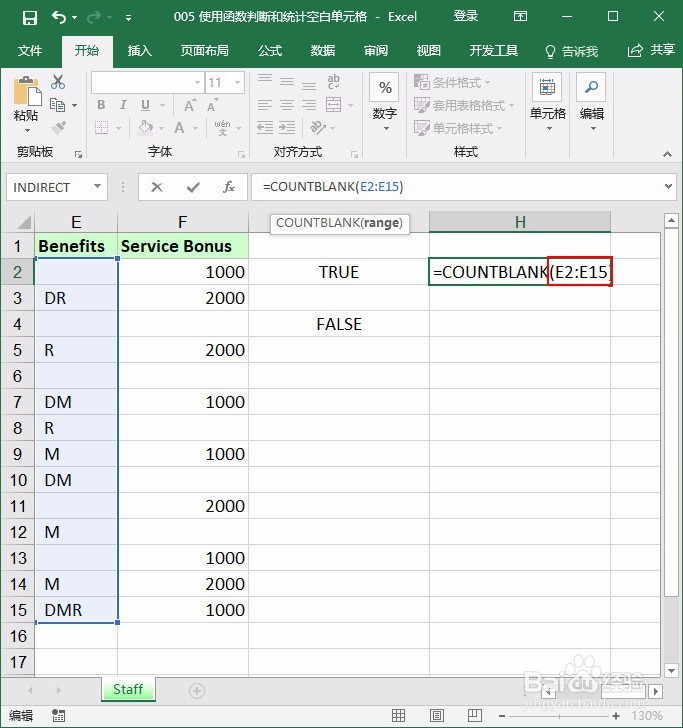Click the Fill Color bucket icon
683x728 pixels.
pyautogui.click(x=145, y=127)
